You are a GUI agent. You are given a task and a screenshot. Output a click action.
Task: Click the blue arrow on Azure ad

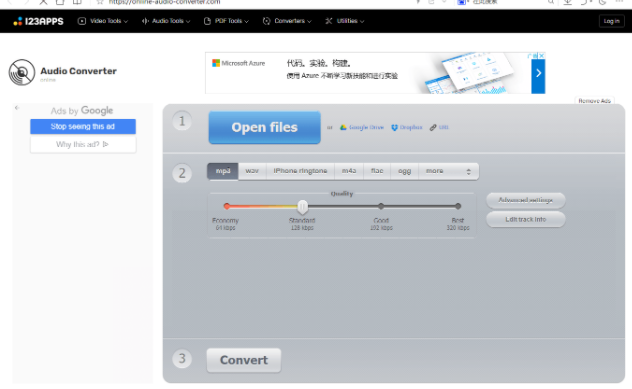(538, 73)
